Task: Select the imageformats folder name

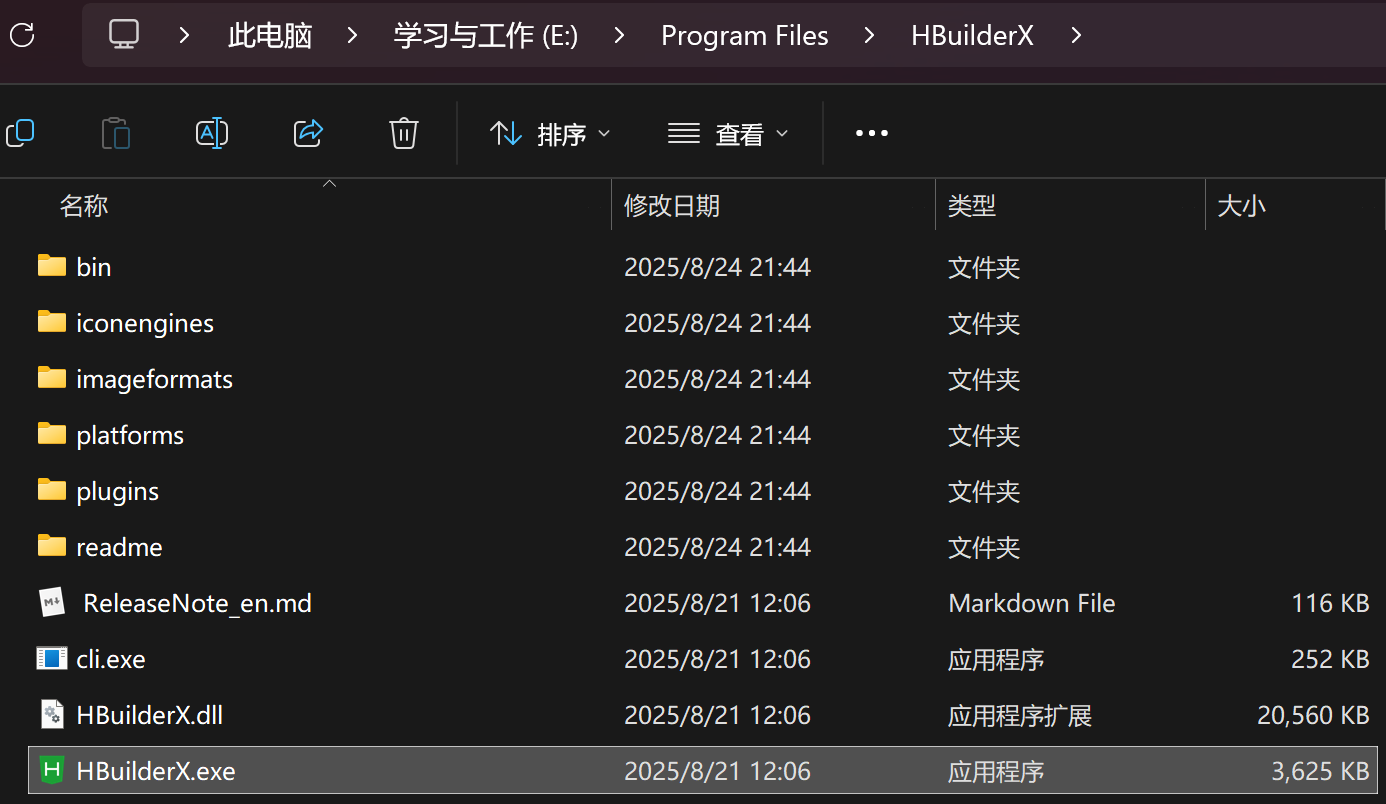Action: click(154, 379)
